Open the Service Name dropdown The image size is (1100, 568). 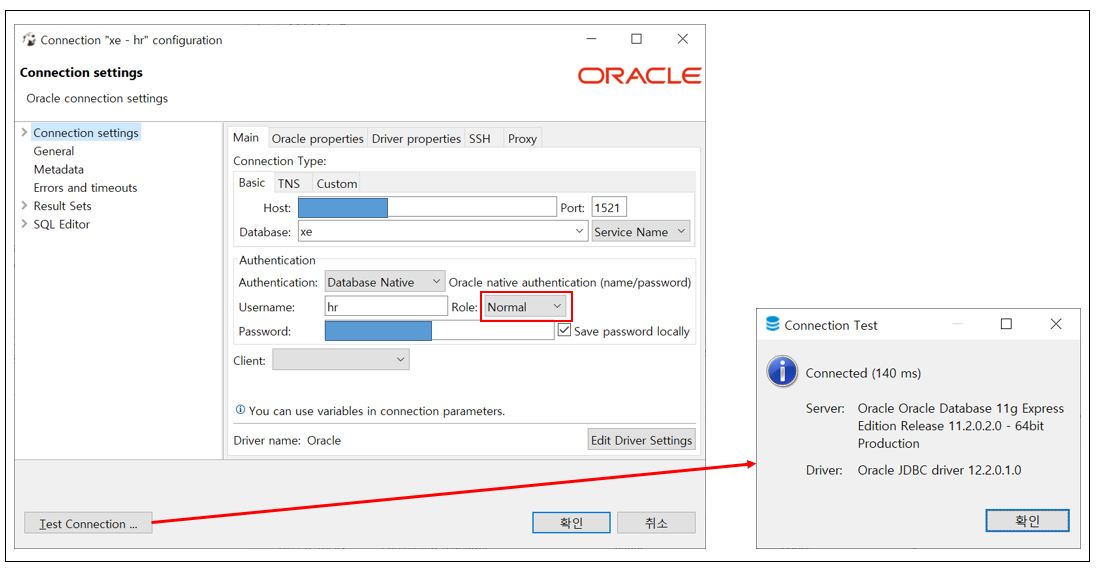point(640,231)
